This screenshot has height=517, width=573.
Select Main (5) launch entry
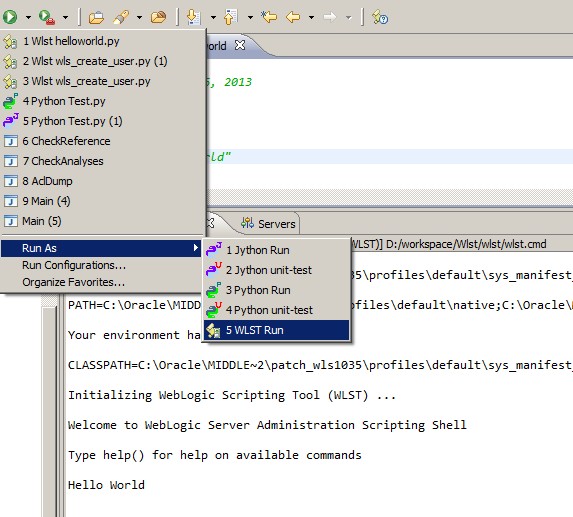tap(102, 221)
